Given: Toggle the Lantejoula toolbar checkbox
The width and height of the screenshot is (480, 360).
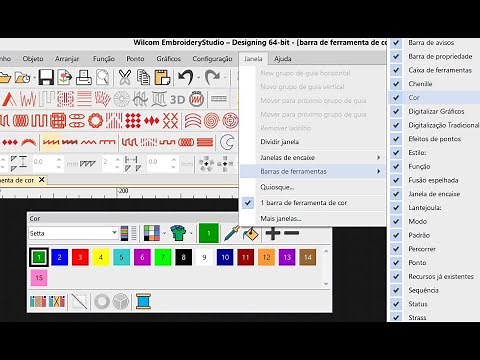Looking at the screenshot, I should coord(396,208).
